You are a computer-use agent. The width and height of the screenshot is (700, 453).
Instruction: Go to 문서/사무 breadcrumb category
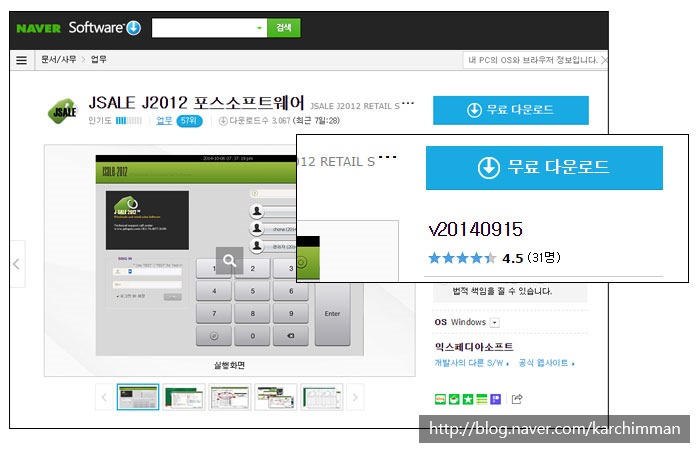(58, 59)
